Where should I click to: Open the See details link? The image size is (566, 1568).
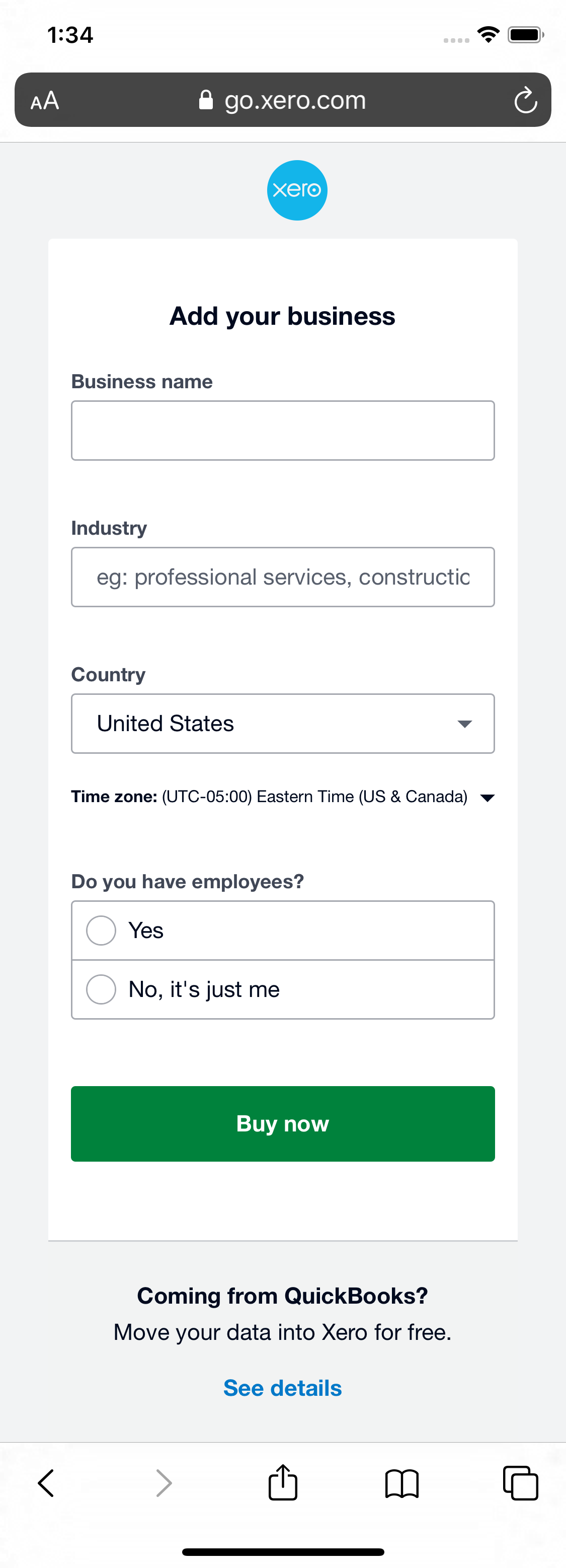click(282, 1387)
